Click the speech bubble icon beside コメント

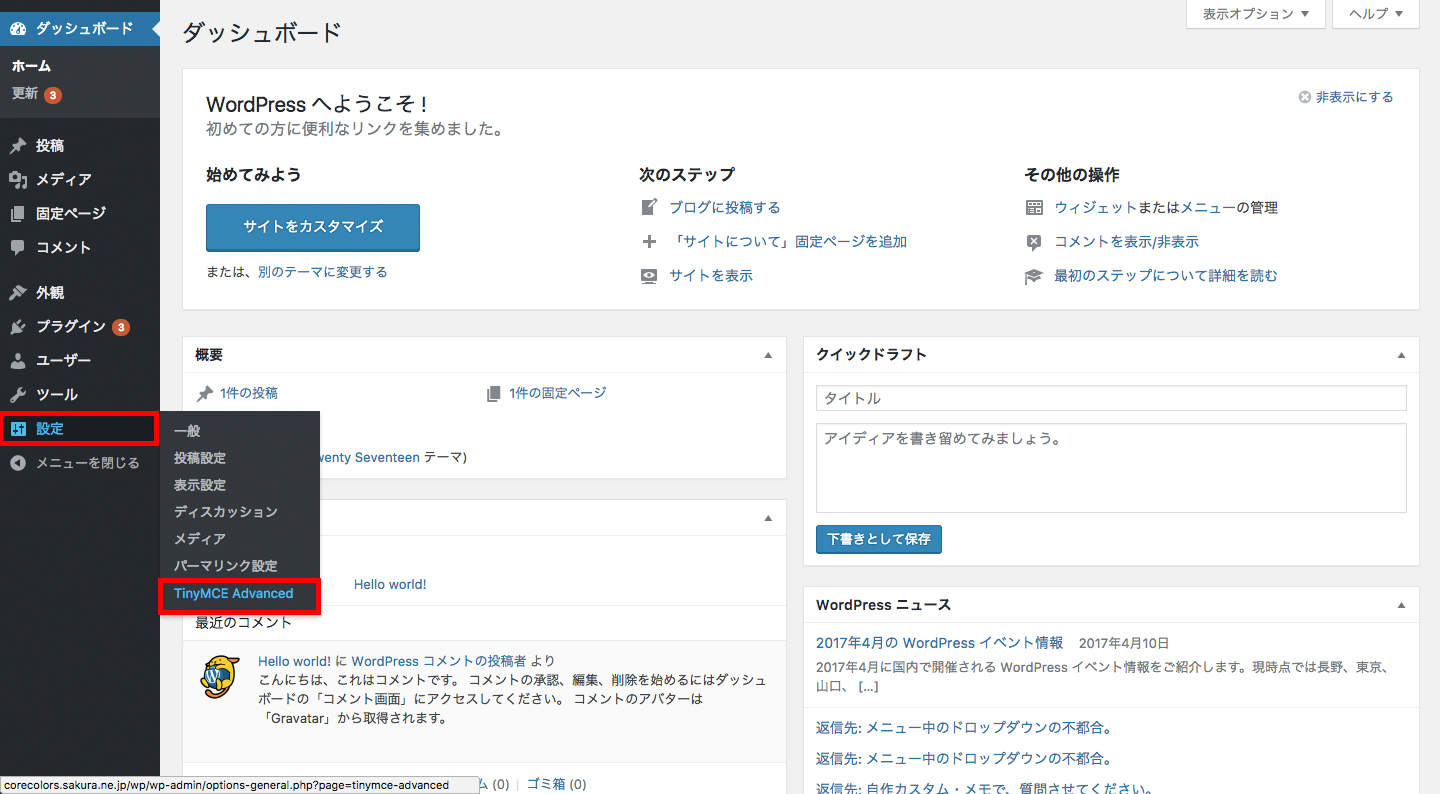[18, 247]
